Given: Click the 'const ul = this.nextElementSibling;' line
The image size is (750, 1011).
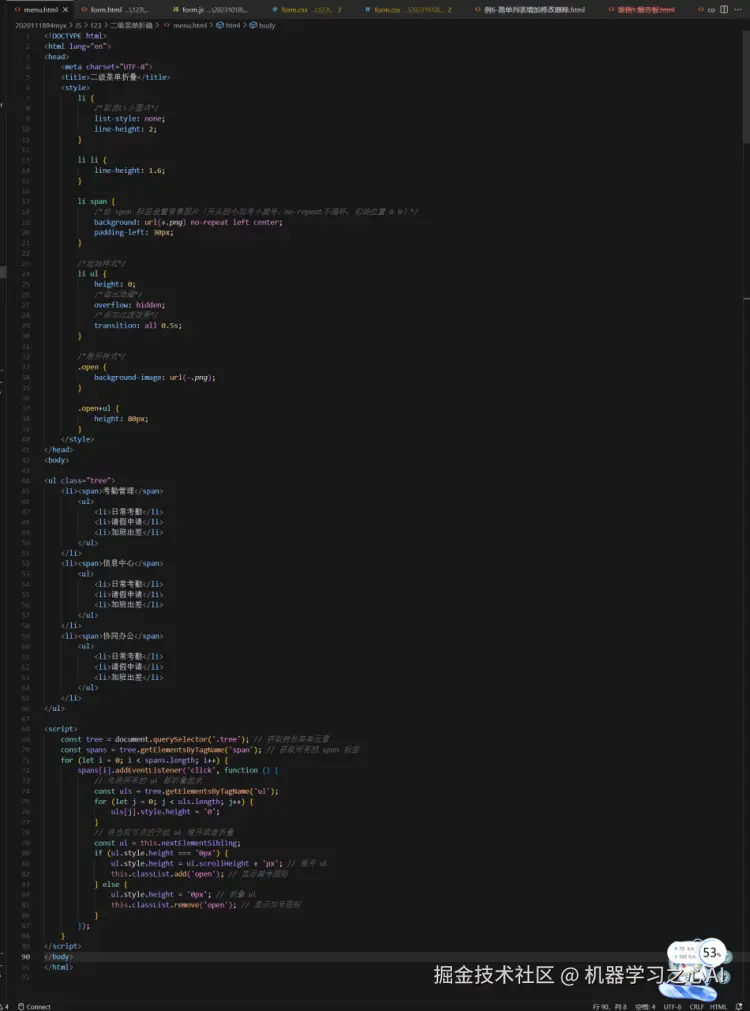Looking at the screenshot, I should point(167,843).
